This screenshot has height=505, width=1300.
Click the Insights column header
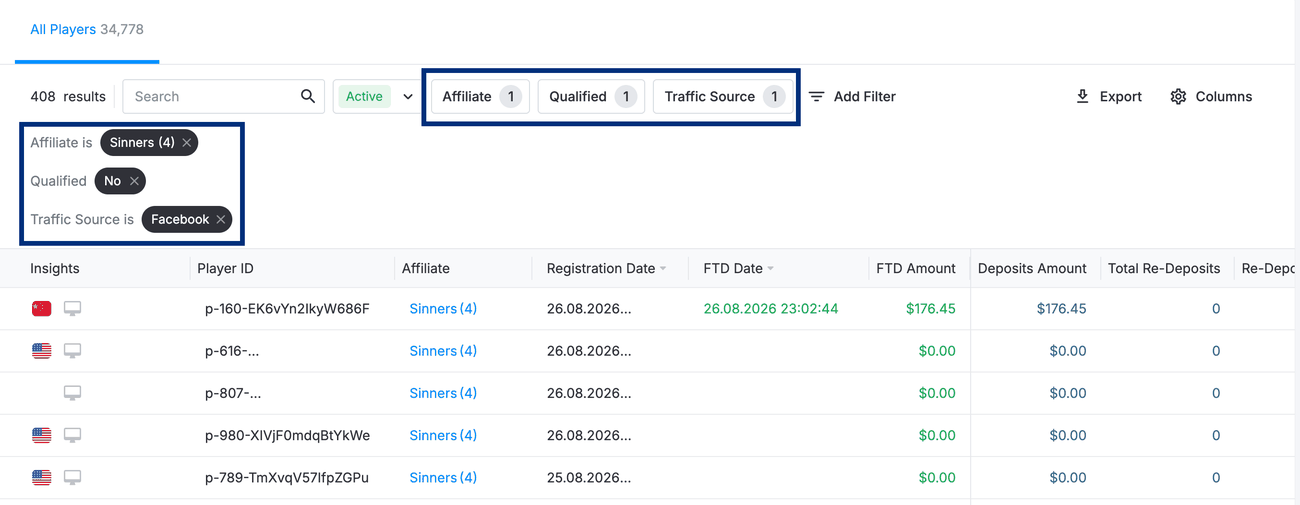point(55,268)
